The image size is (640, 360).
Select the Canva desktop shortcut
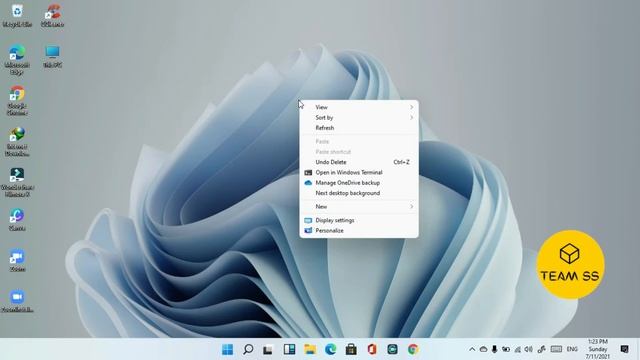point(17,220)
